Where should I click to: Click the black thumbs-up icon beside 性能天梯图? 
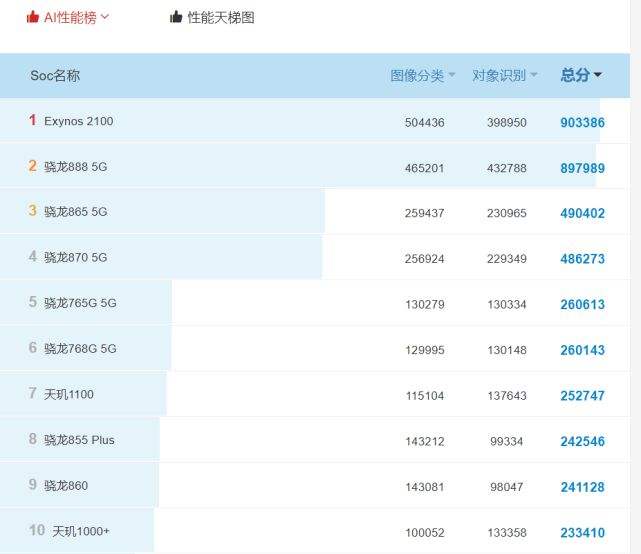[176, 17]
